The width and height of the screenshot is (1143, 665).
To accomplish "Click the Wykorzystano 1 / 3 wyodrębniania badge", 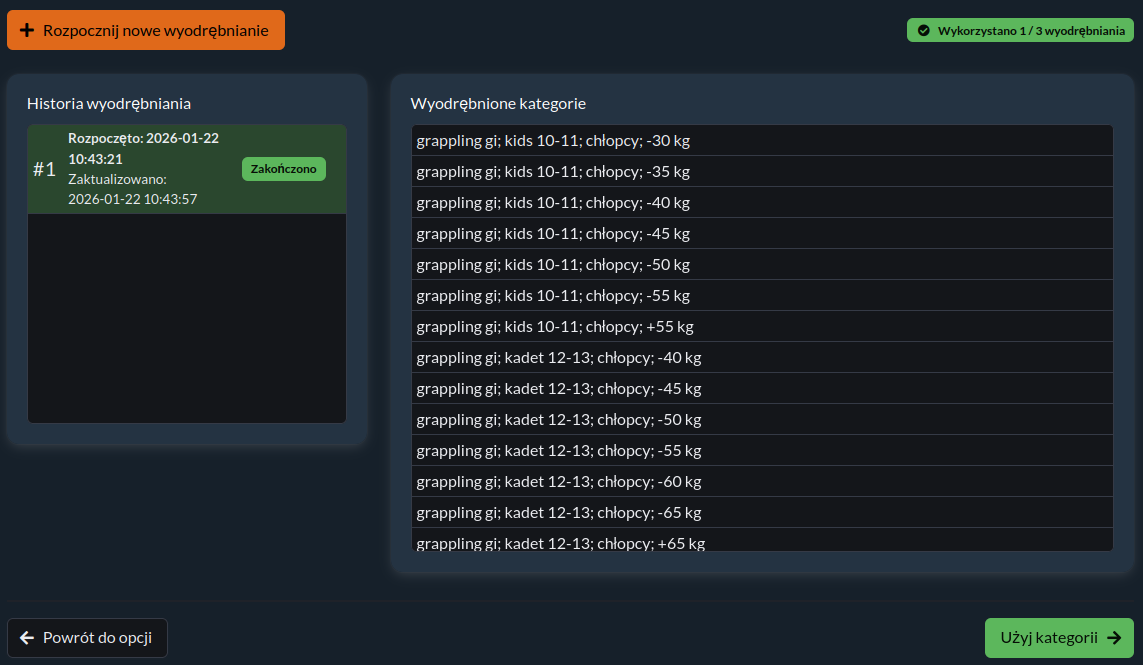I will [x=1020, y=31].
